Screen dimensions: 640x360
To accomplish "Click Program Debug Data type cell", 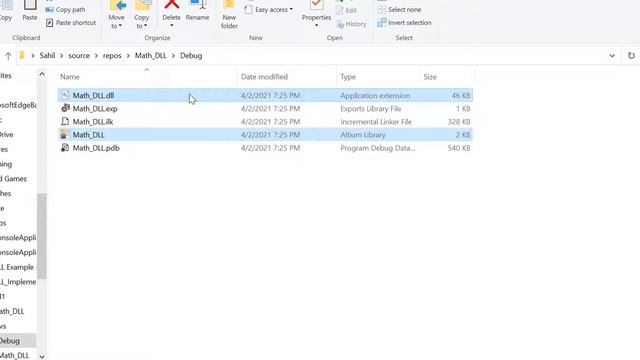I will (x=378, y=148).
